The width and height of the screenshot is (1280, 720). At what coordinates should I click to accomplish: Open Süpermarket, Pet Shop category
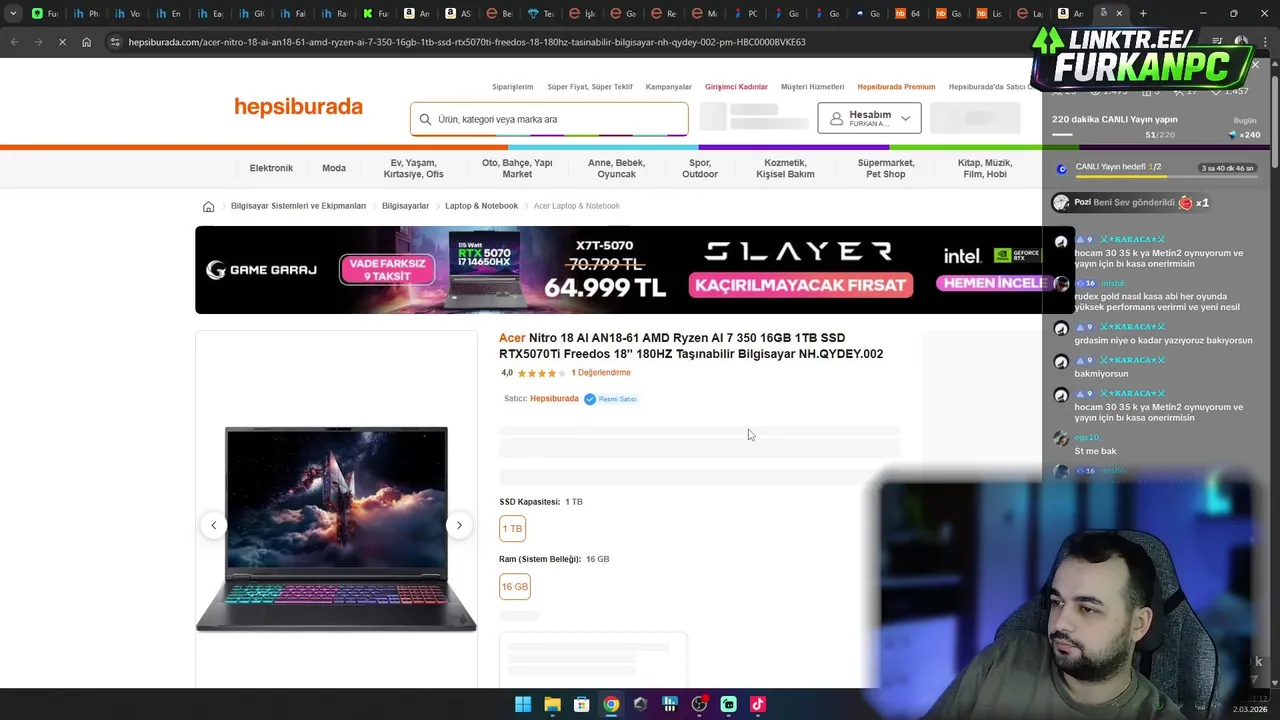click(x=886, y=168)
